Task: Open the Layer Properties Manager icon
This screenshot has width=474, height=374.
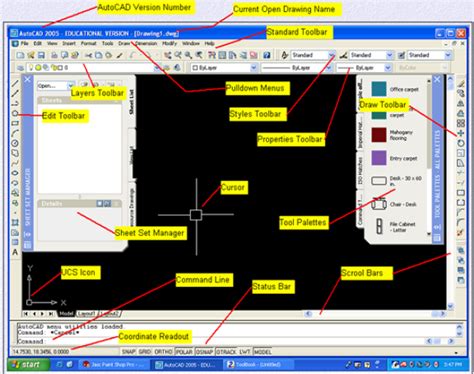Action: 20,68
